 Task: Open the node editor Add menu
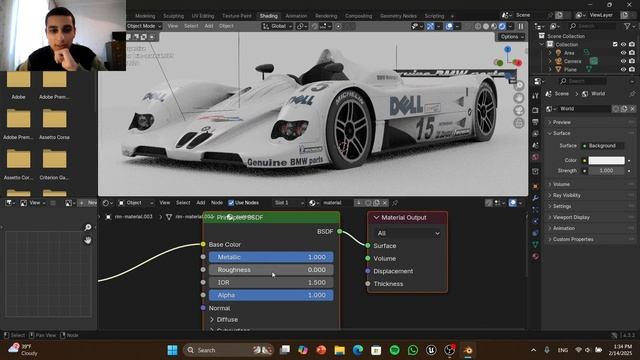coord(201,203)
